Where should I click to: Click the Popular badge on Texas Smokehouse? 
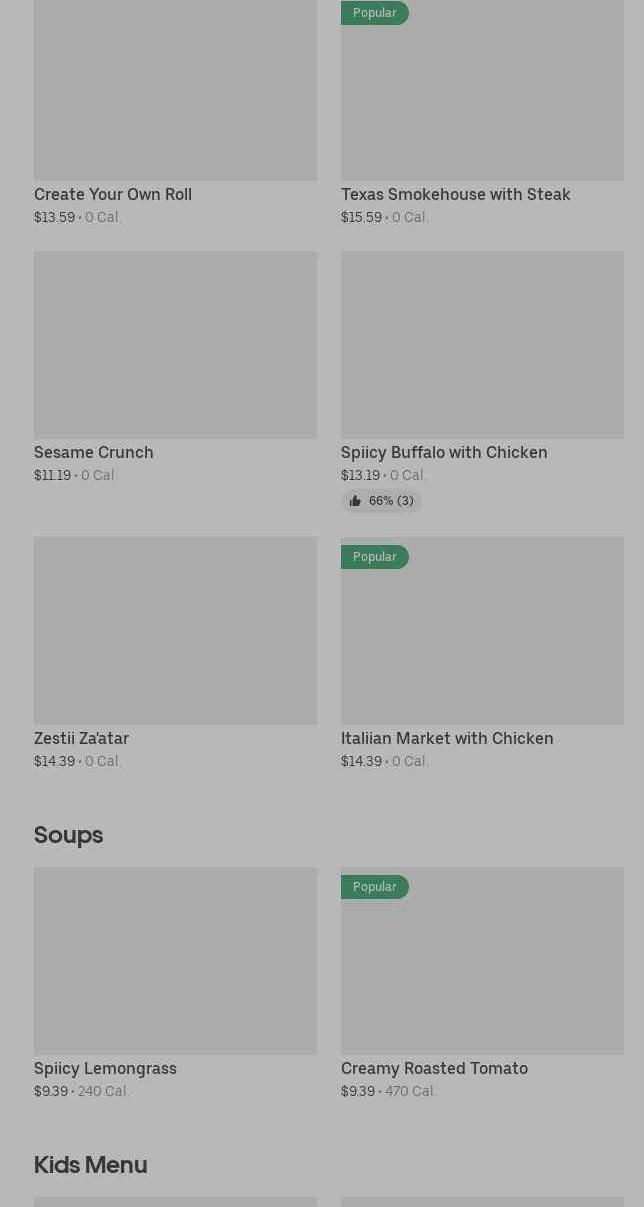pos(375,13)
